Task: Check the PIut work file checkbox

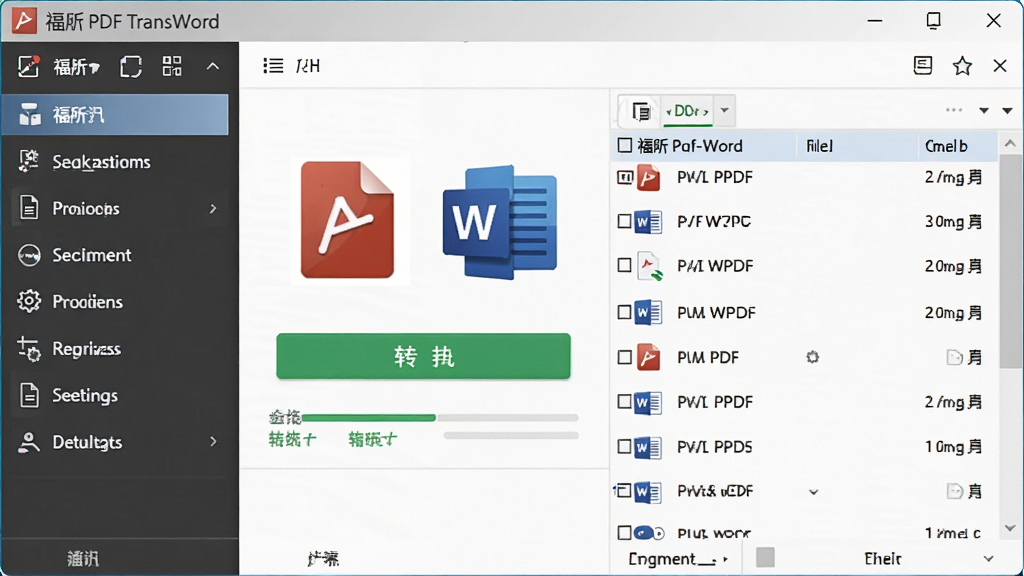Action: coord(624,533)
